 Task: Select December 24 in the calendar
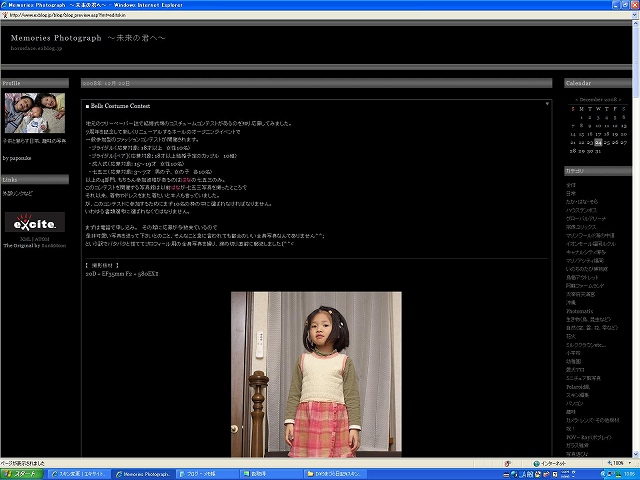click(x=598, y=142)
